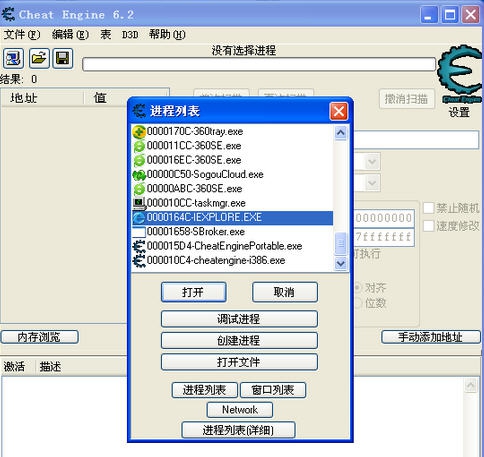Open the 编辑(E) menu
Viewport: 484px width, 457px height.
point(70,34)
